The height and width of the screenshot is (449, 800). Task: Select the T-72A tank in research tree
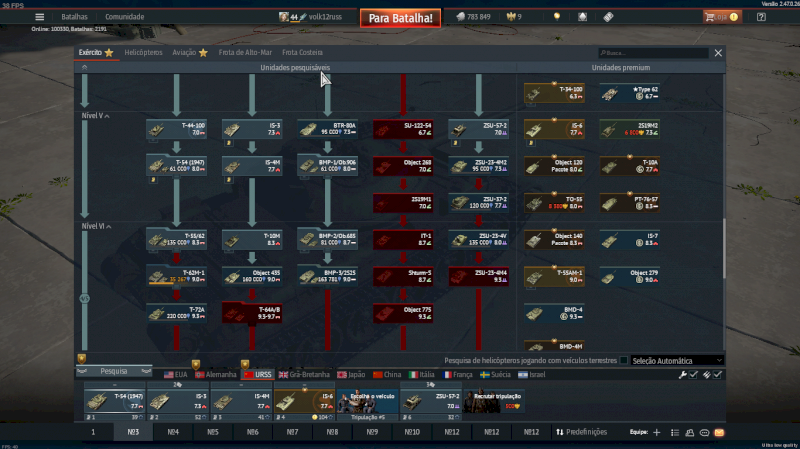tap(176, 313)
